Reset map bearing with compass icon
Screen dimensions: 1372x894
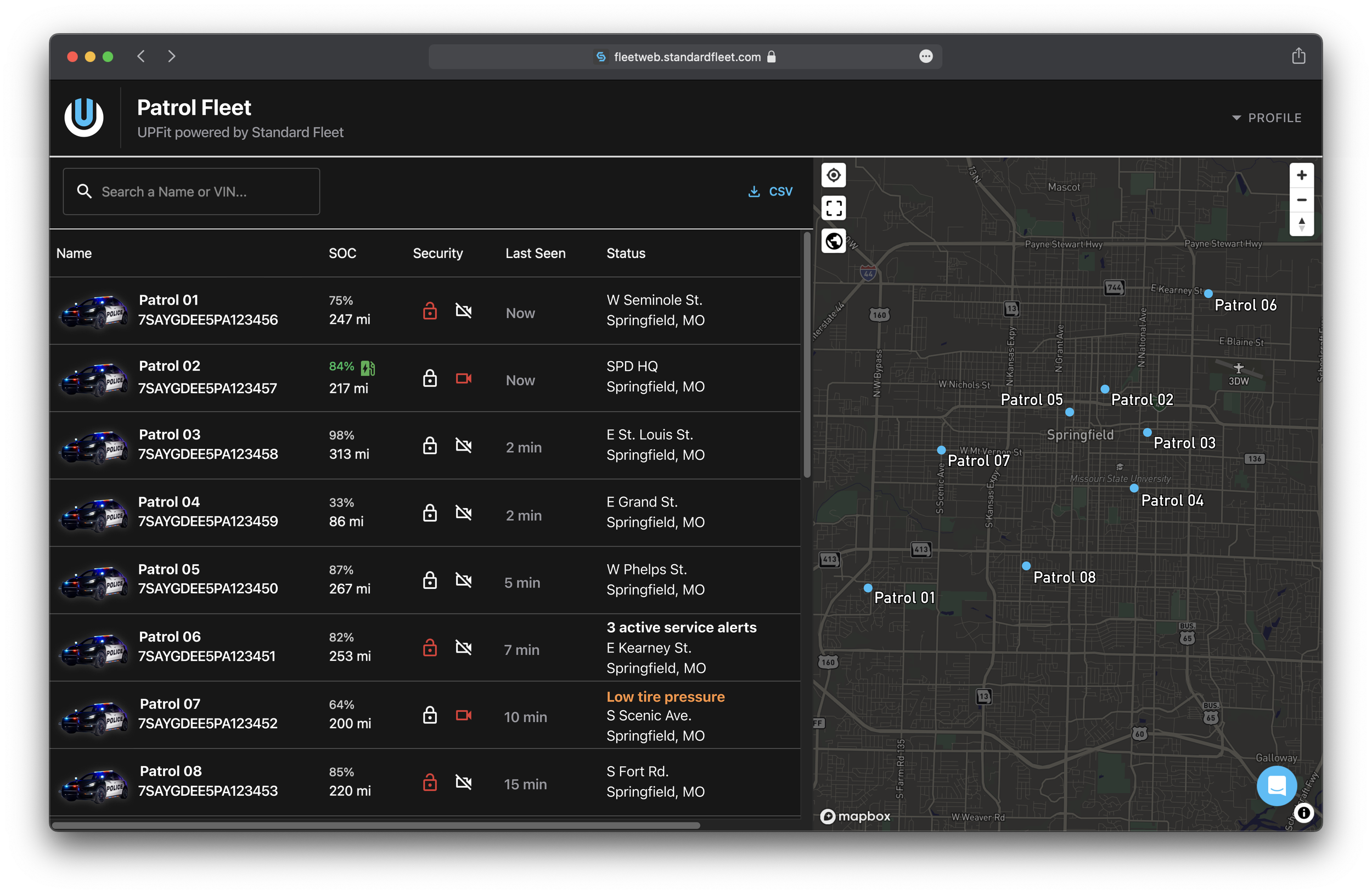coord(1301,224)
